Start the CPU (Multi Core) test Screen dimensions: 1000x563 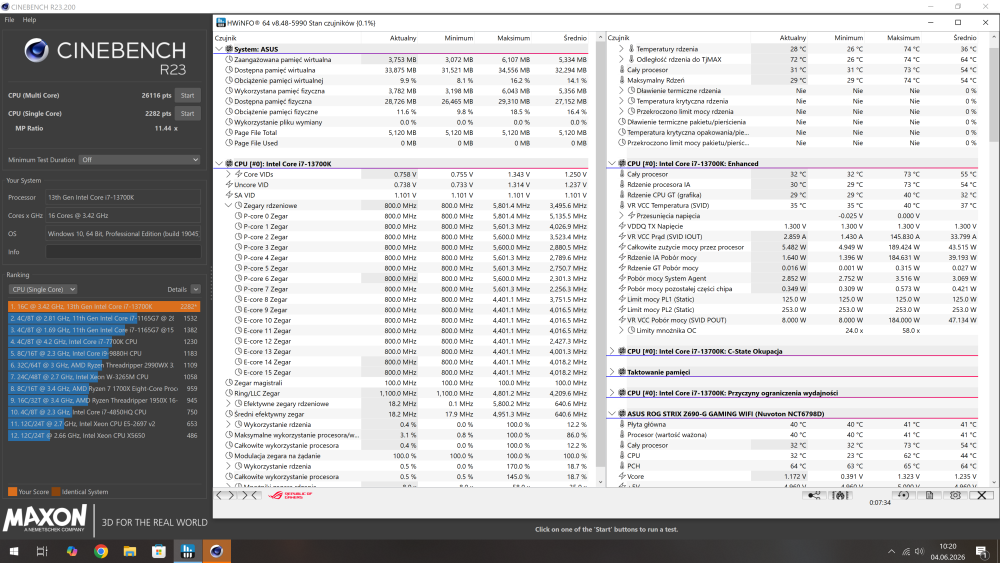pos(188,96)
